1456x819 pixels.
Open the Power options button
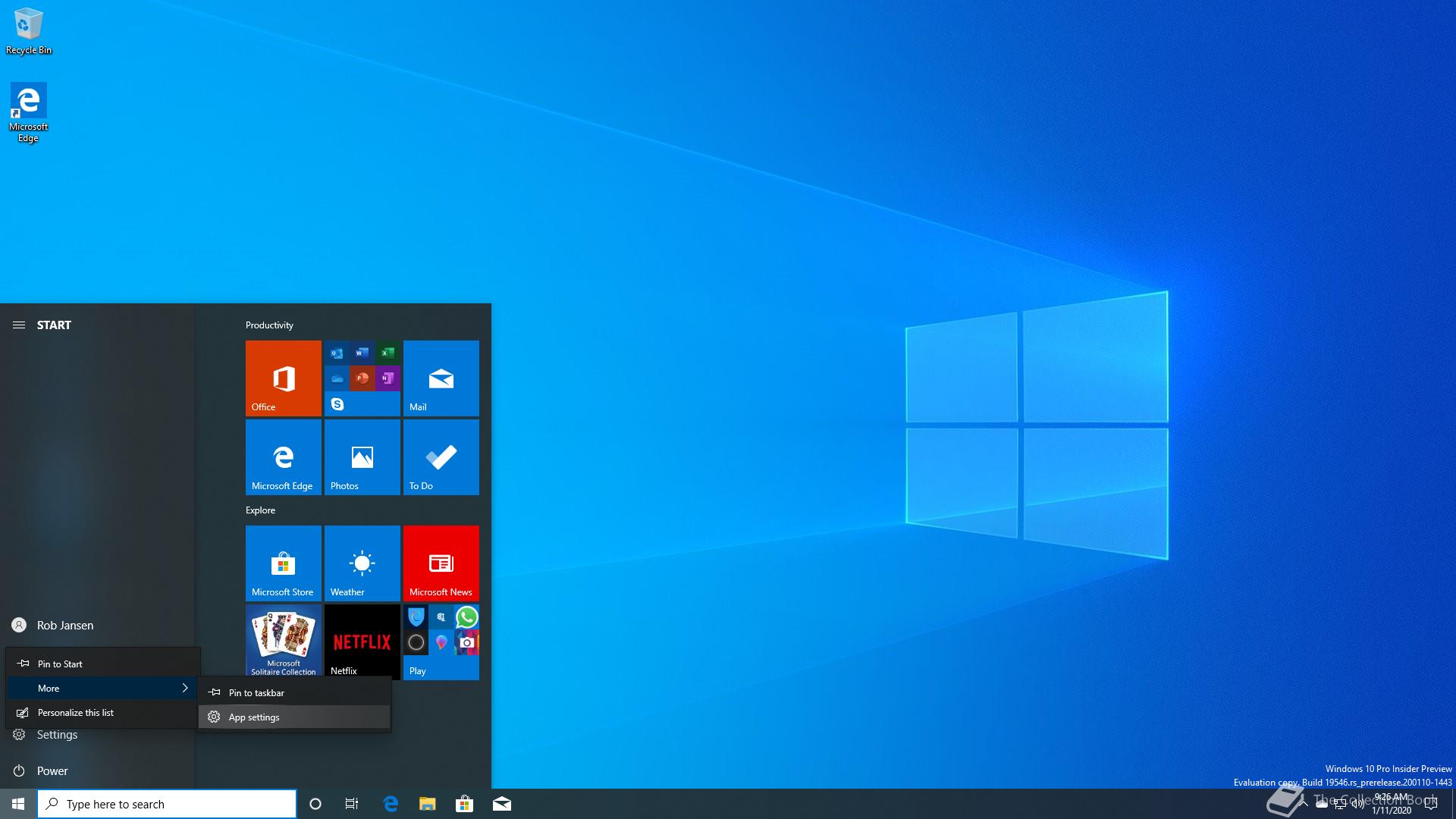97,770
